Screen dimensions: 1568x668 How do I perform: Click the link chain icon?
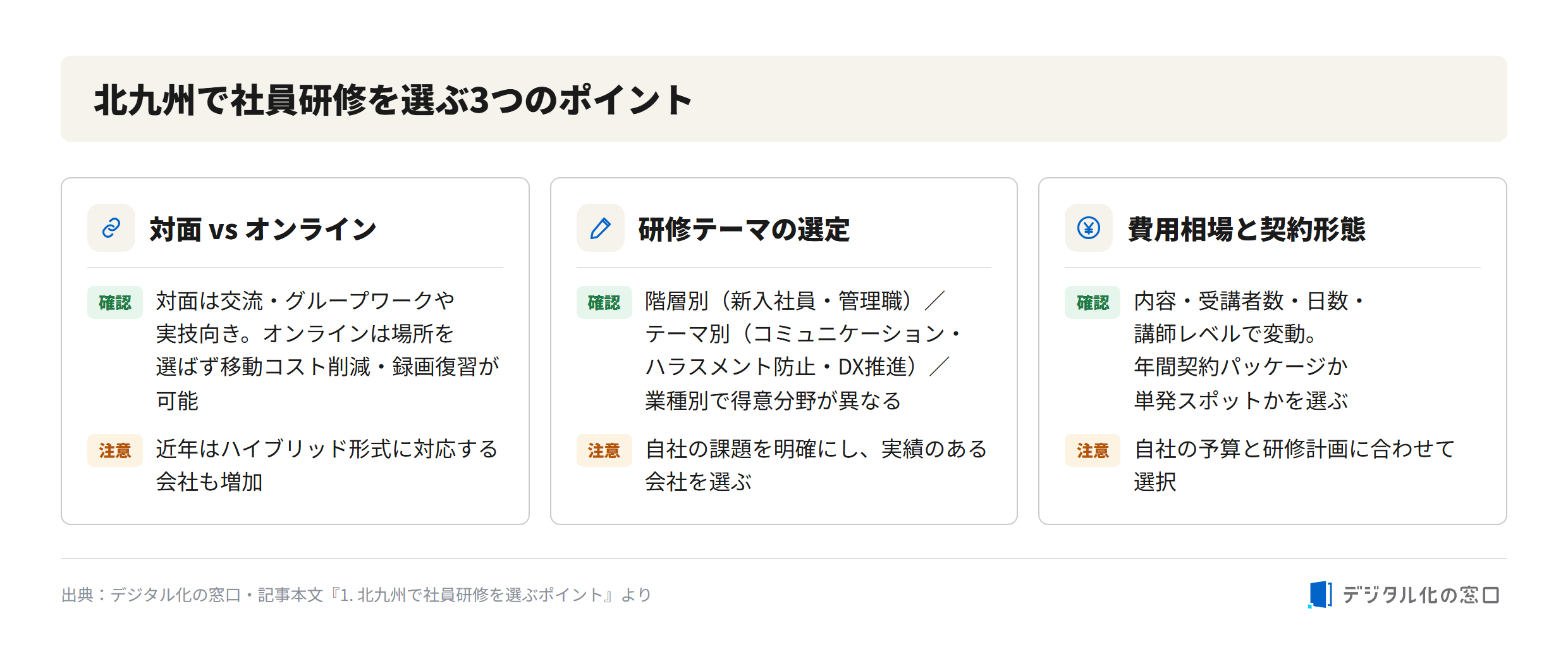(111, 228)
